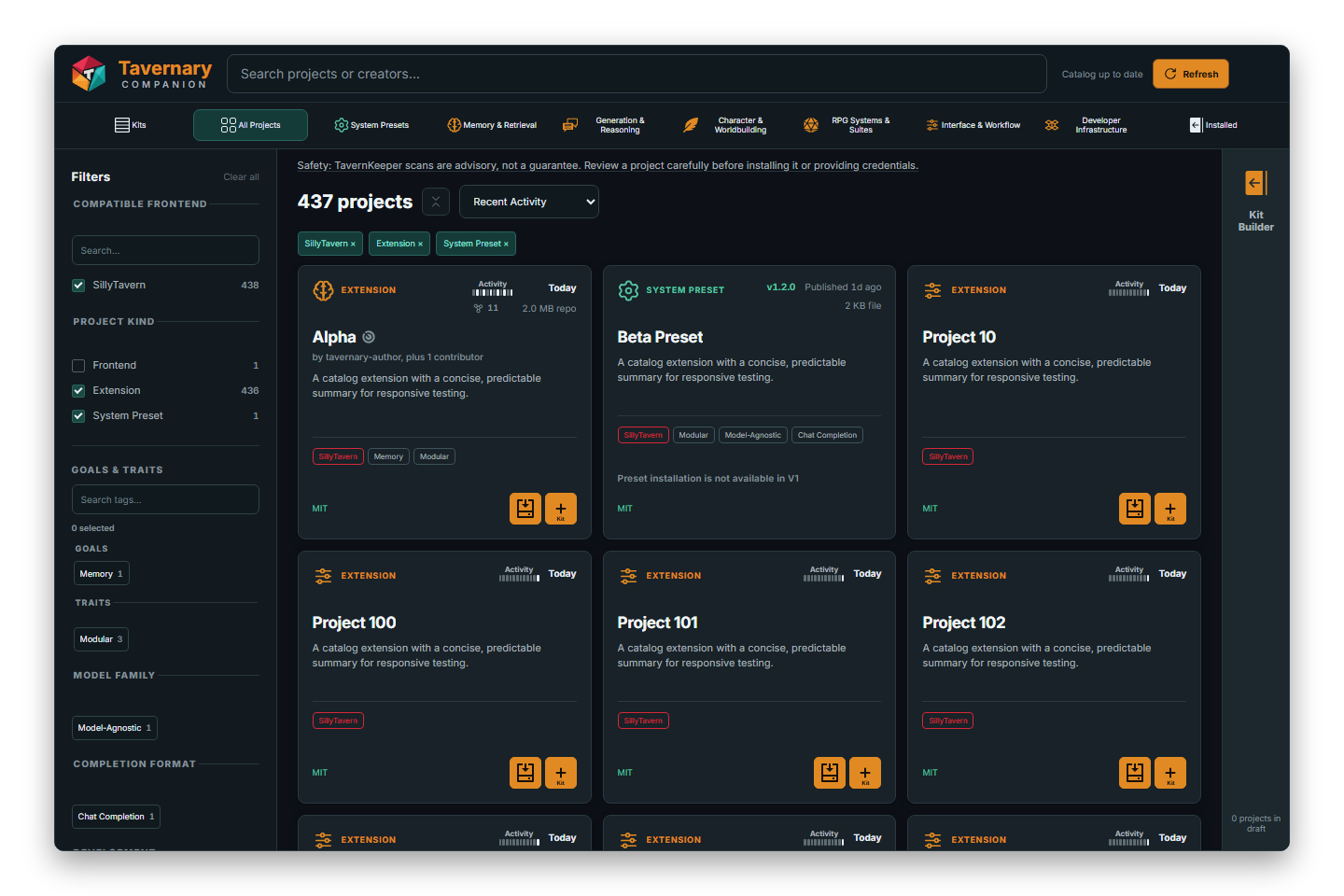Open Character & Worldbuilding category tab
Screen dimensions: 1344x896
732,125
